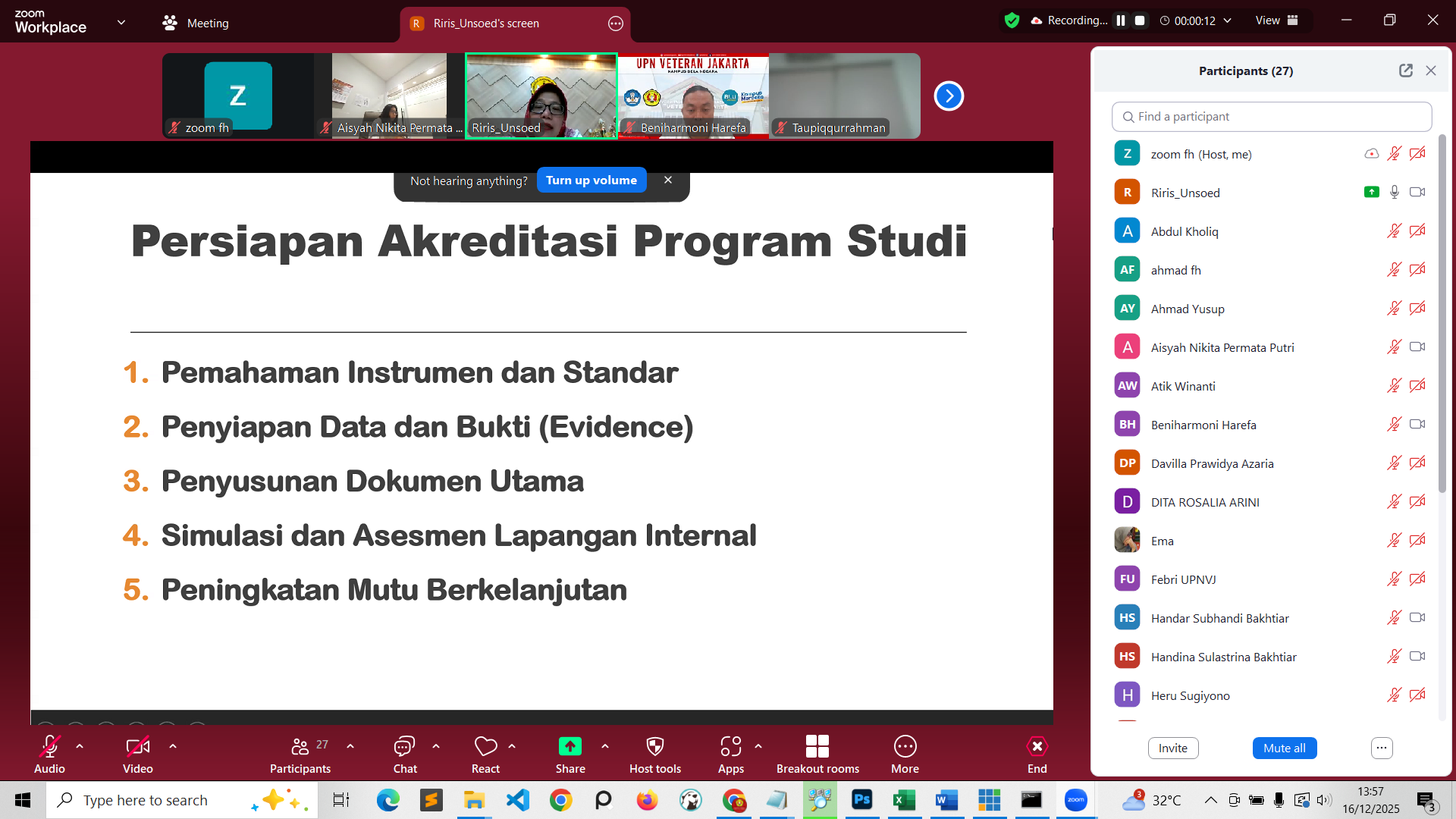Screen dimensions: 1456x819
Task: Start camera with Video button
Action: click(137, 746)
